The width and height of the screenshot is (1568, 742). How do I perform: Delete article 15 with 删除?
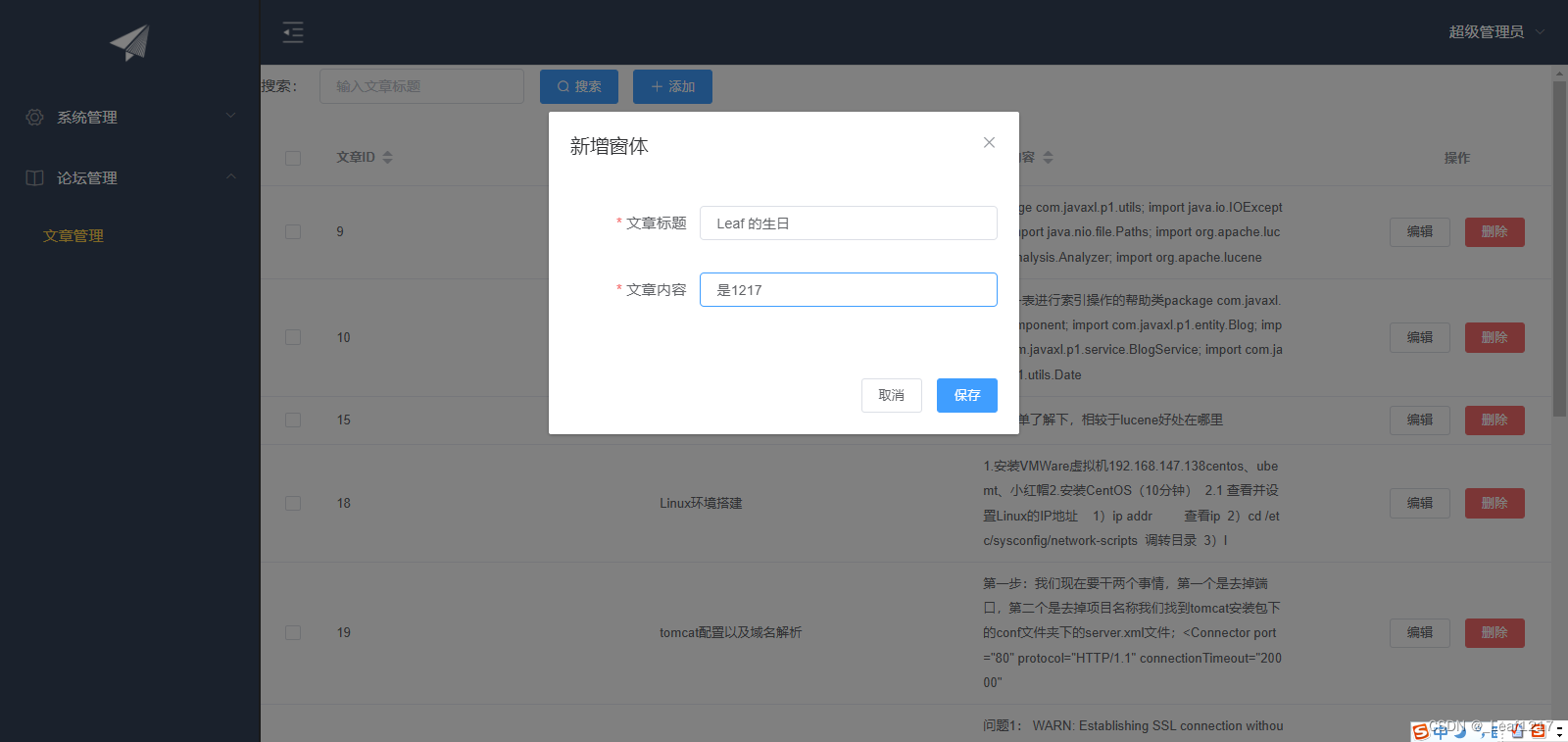point(1494,420)
